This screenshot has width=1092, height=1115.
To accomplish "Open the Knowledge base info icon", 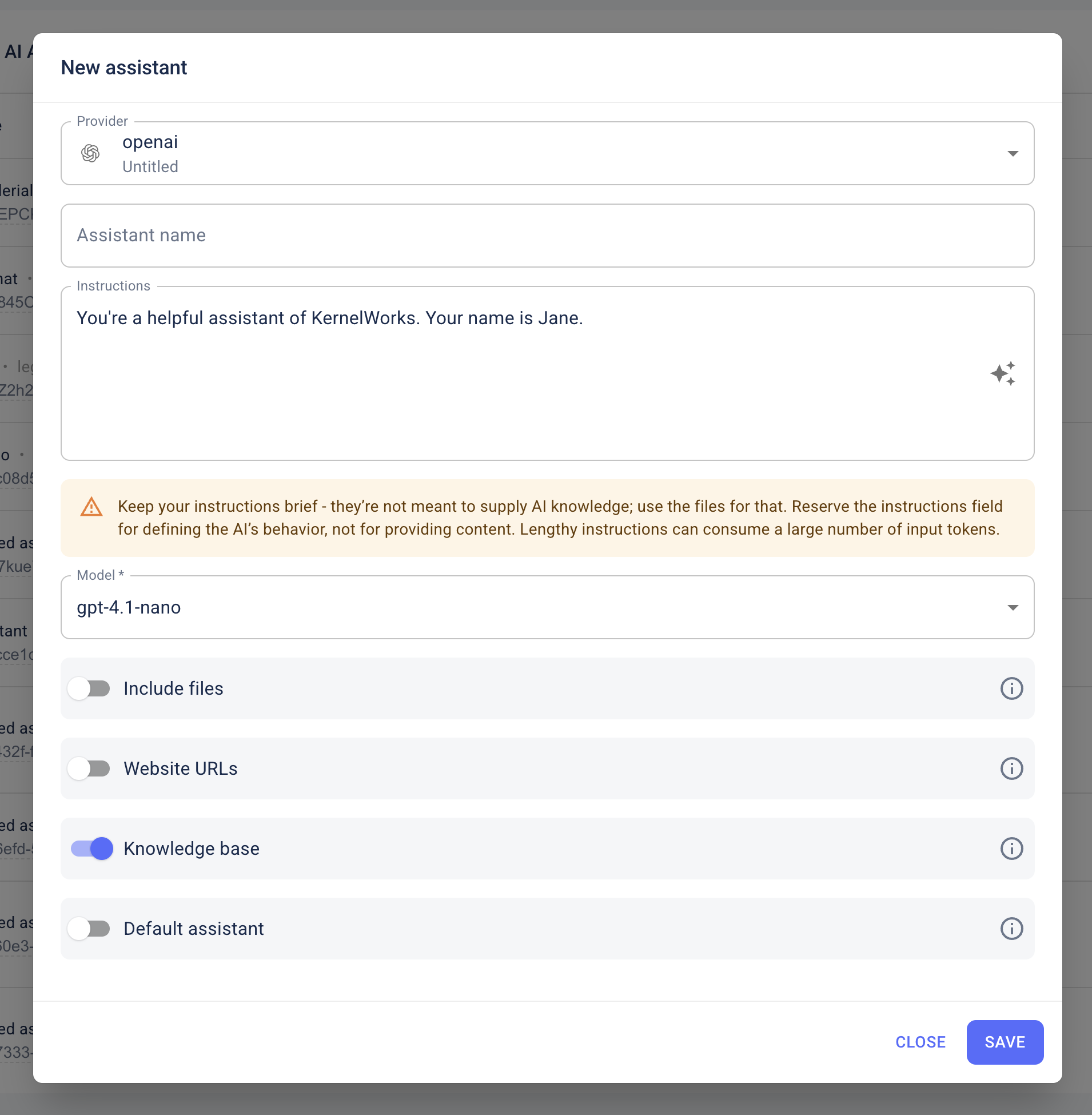I will pyautogui.click(x=1011, y=849).
